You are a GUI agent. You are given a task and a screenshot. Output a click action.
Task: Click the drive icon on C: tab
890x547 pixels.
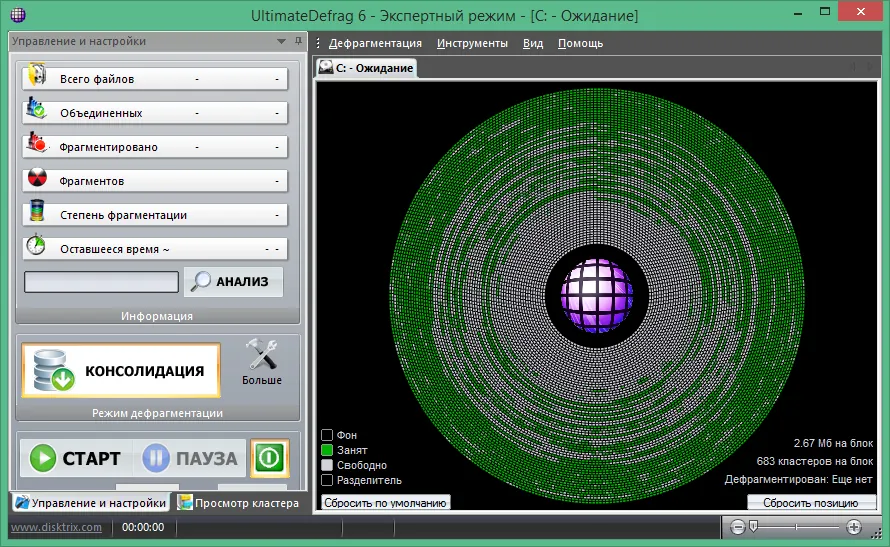click(x=325, y=68)
